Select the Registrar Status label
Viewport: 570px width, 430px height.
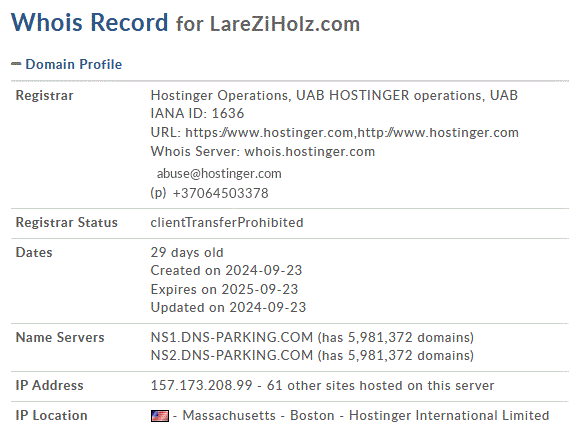pos(67,222)
